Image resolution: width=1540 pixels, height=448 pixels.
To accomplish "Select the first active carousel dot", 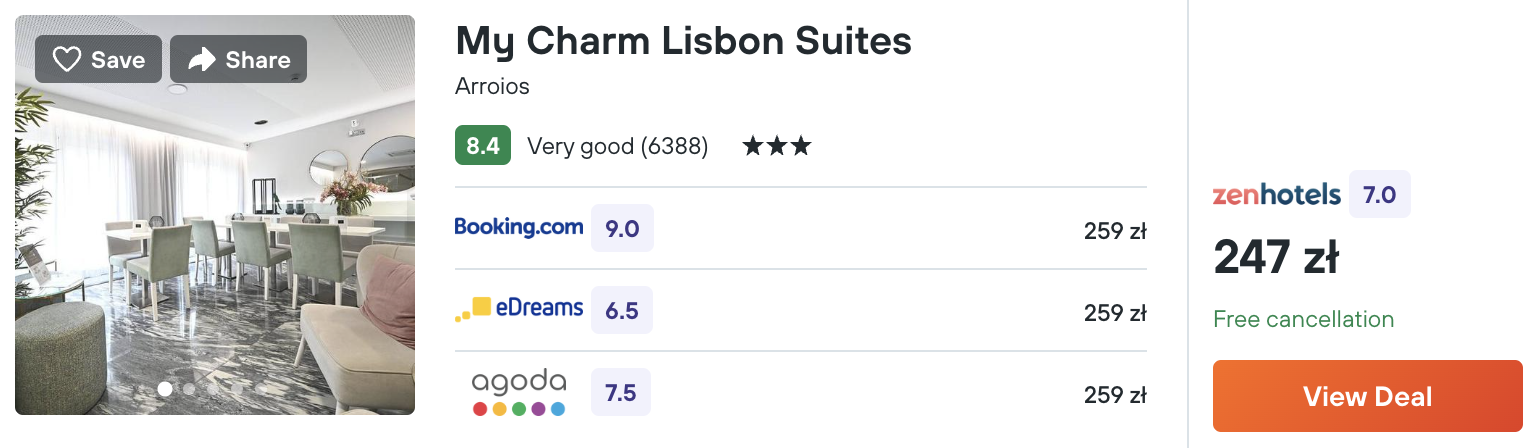I will [165, 389].
